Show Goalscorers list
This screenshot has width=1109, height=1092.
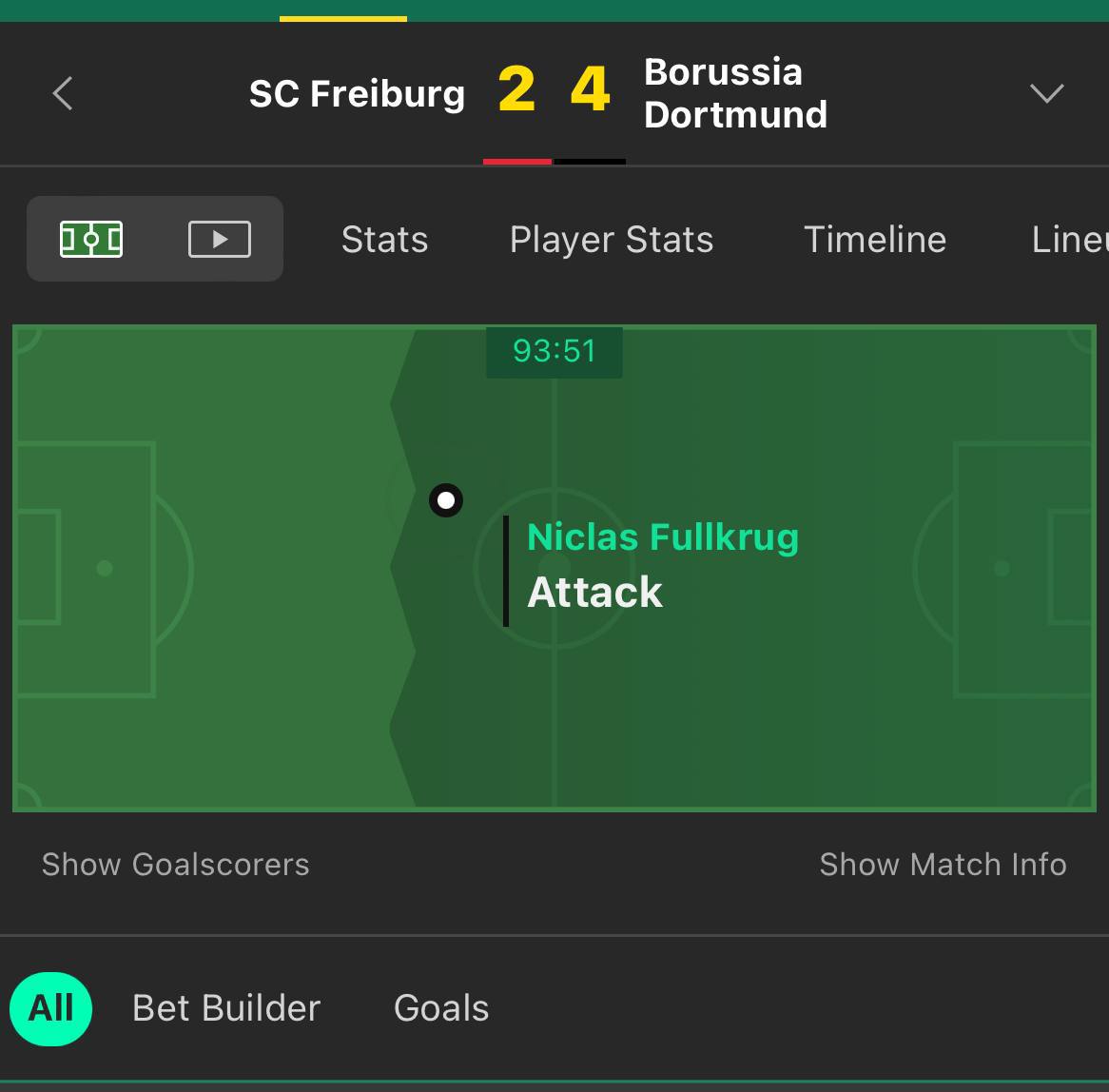pyautogui.click(x=175, y=865)
